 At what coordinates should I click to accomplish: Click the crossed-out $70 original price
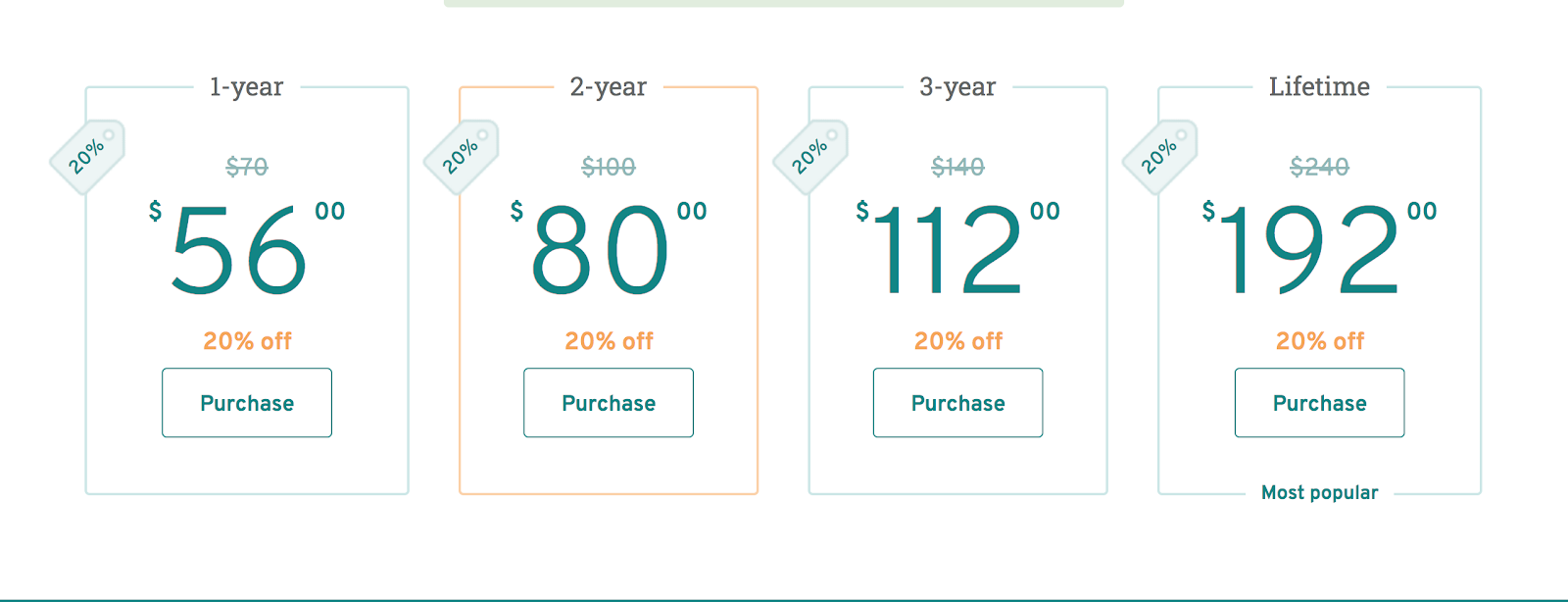point(247,167)
